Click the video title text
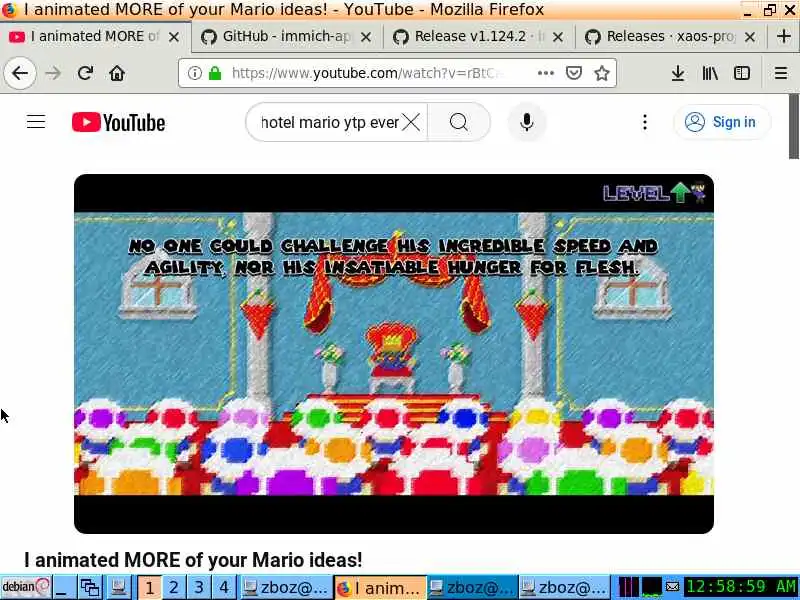The width and height of the screenshot is (800, 600). pos(193,560)
